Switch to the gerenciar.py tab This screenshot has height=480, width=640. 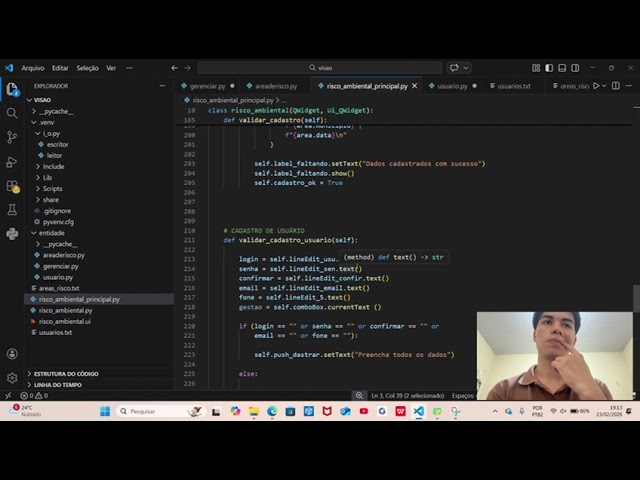click(208, 86)
